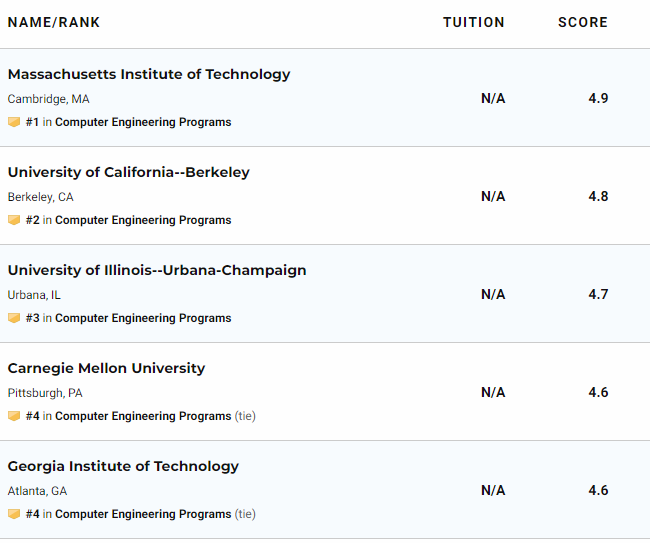Open Carnegie Mellon University school page

[x=106, y=368]
